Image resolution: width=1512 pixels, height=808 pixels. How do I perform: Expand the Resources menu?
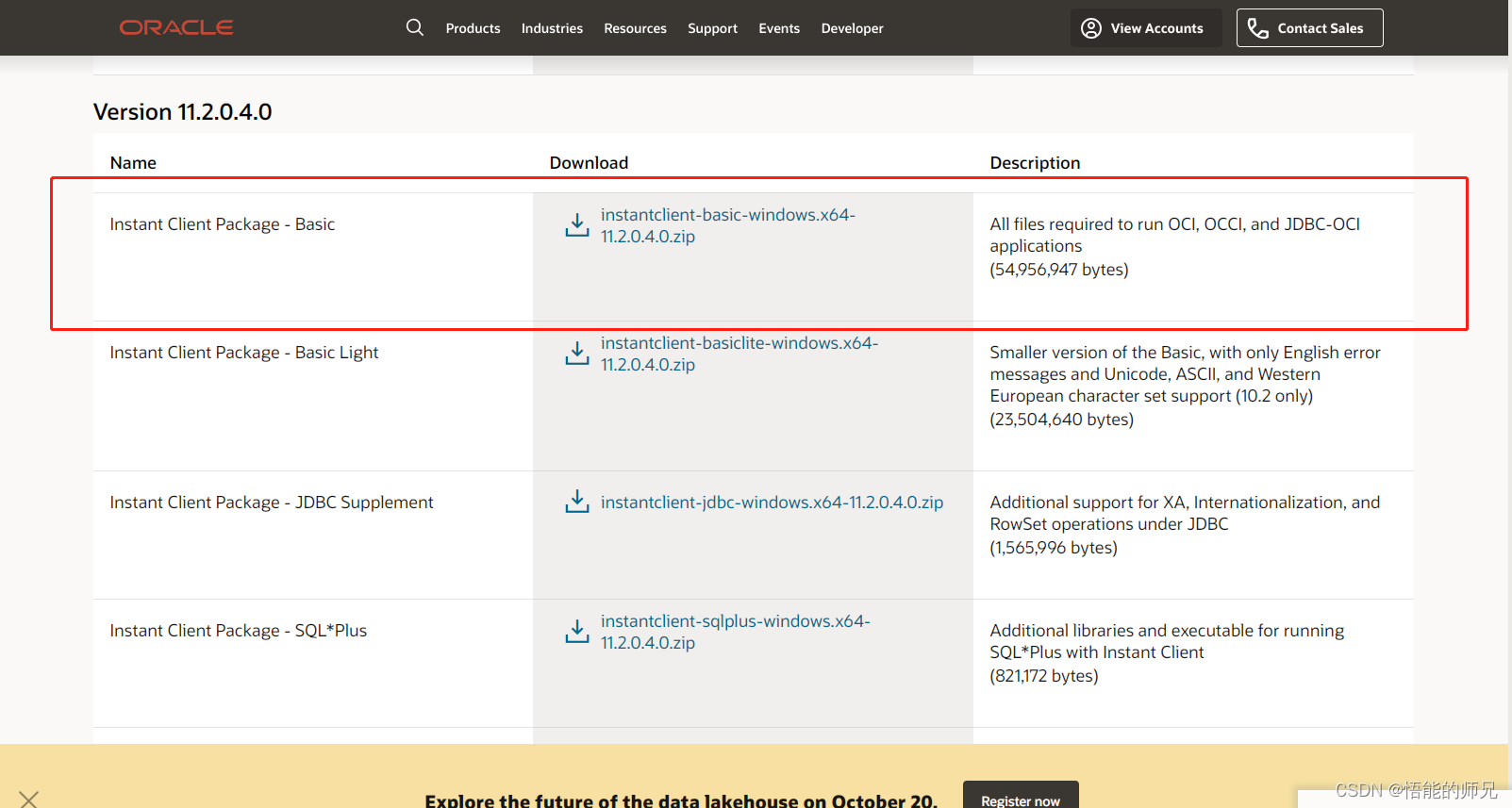coord(635,28)
